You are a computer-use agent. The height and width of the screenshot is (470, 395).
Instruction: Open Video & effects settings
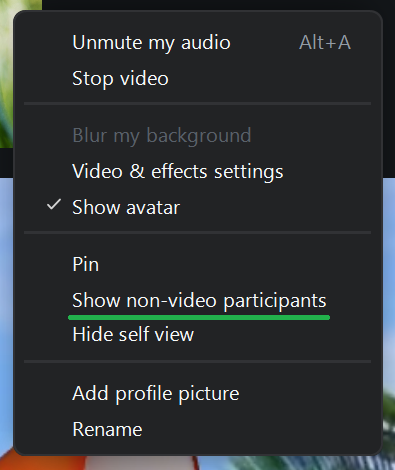coord(198,172)
